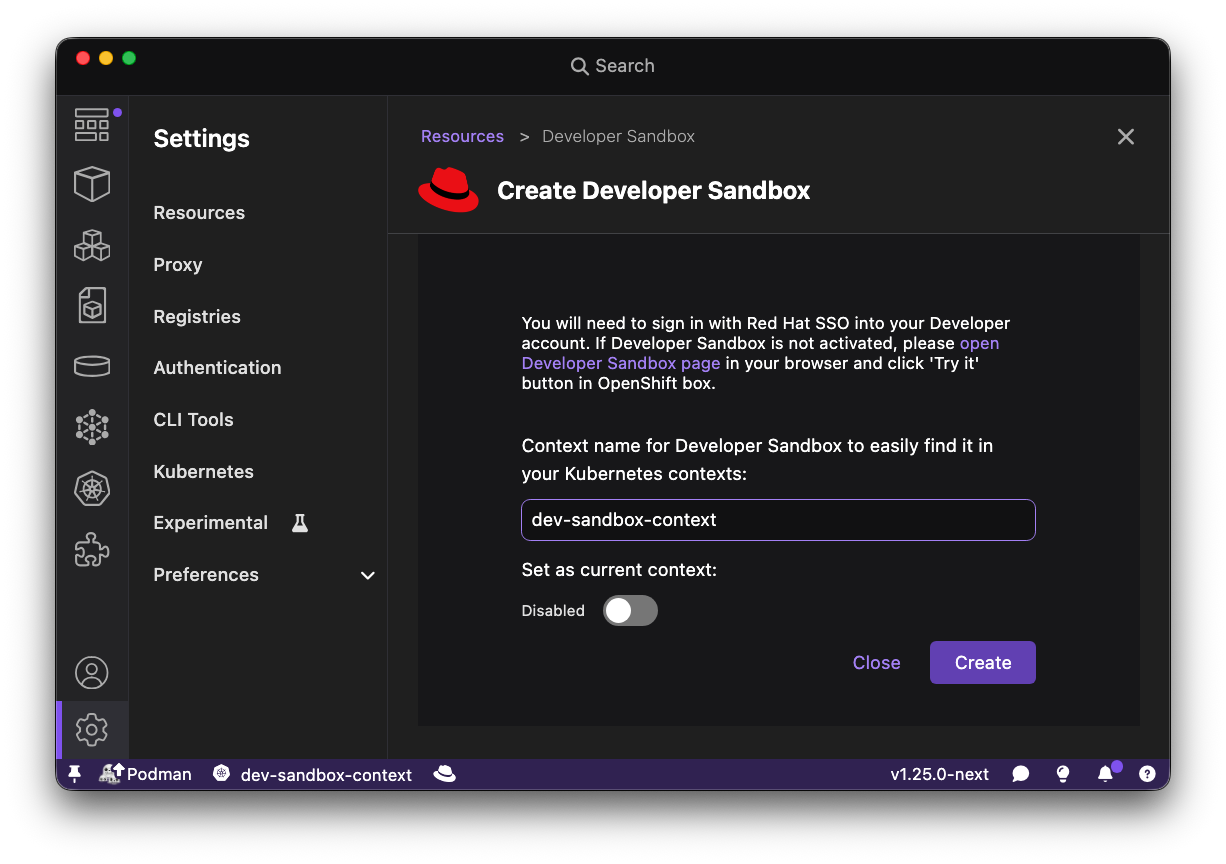Click the pin icon in status bar
This screenshot has width=1226, height=864.
point(74,774)
